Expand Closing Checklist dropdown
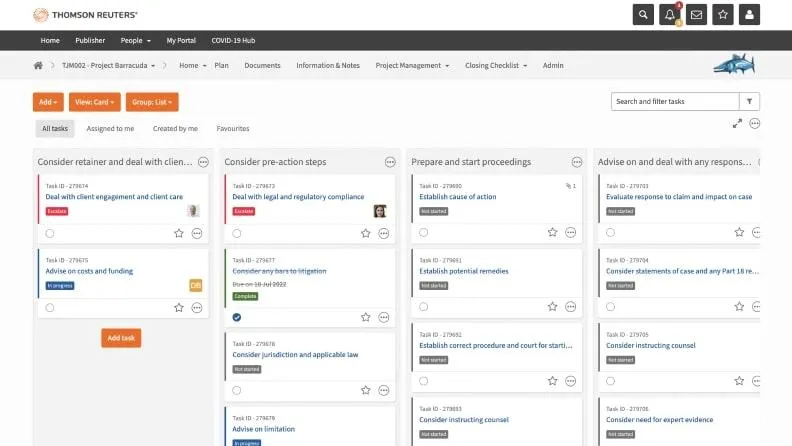The image size is (792, 446). pyautogui.click(x=496, y=65)
